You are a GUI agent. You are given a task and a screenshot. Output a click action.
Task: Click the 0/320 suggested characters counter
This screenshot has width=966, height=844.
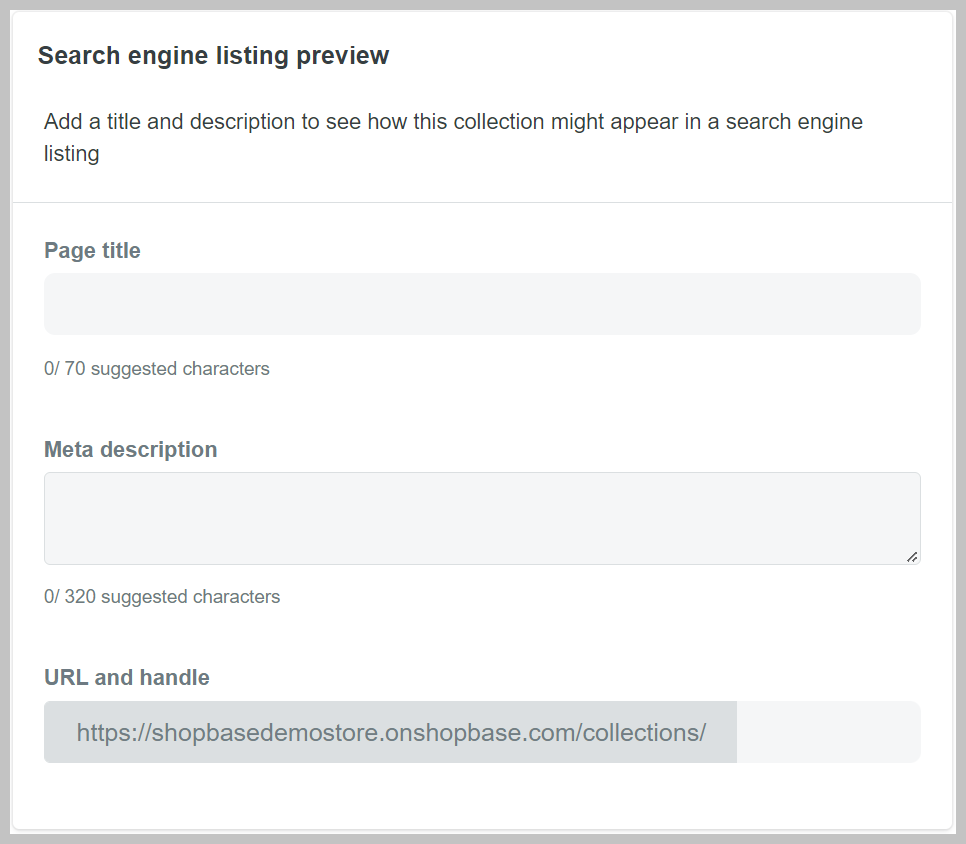(162, 597)
